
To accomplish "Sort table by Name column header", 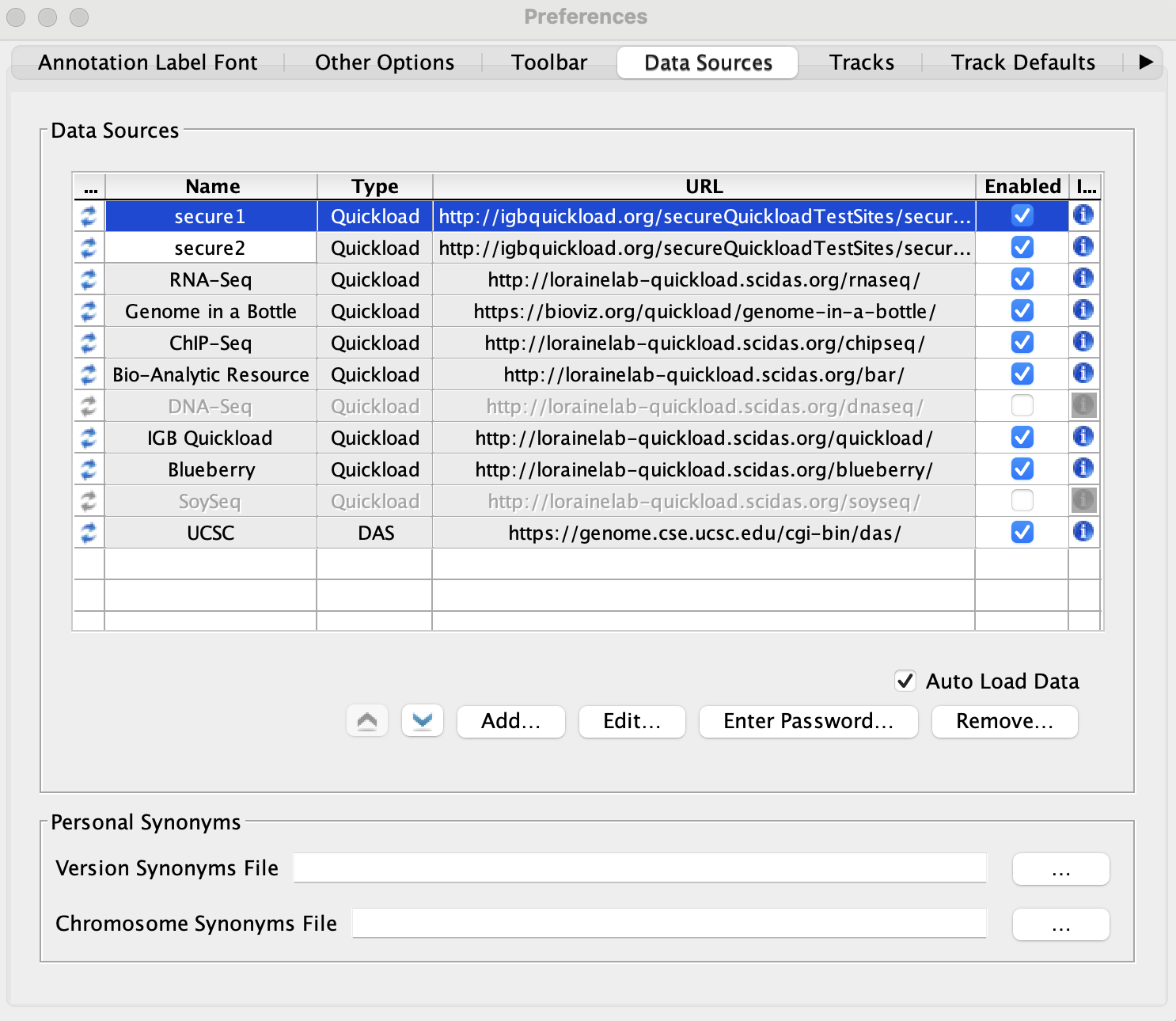I will tap(211, 186).
